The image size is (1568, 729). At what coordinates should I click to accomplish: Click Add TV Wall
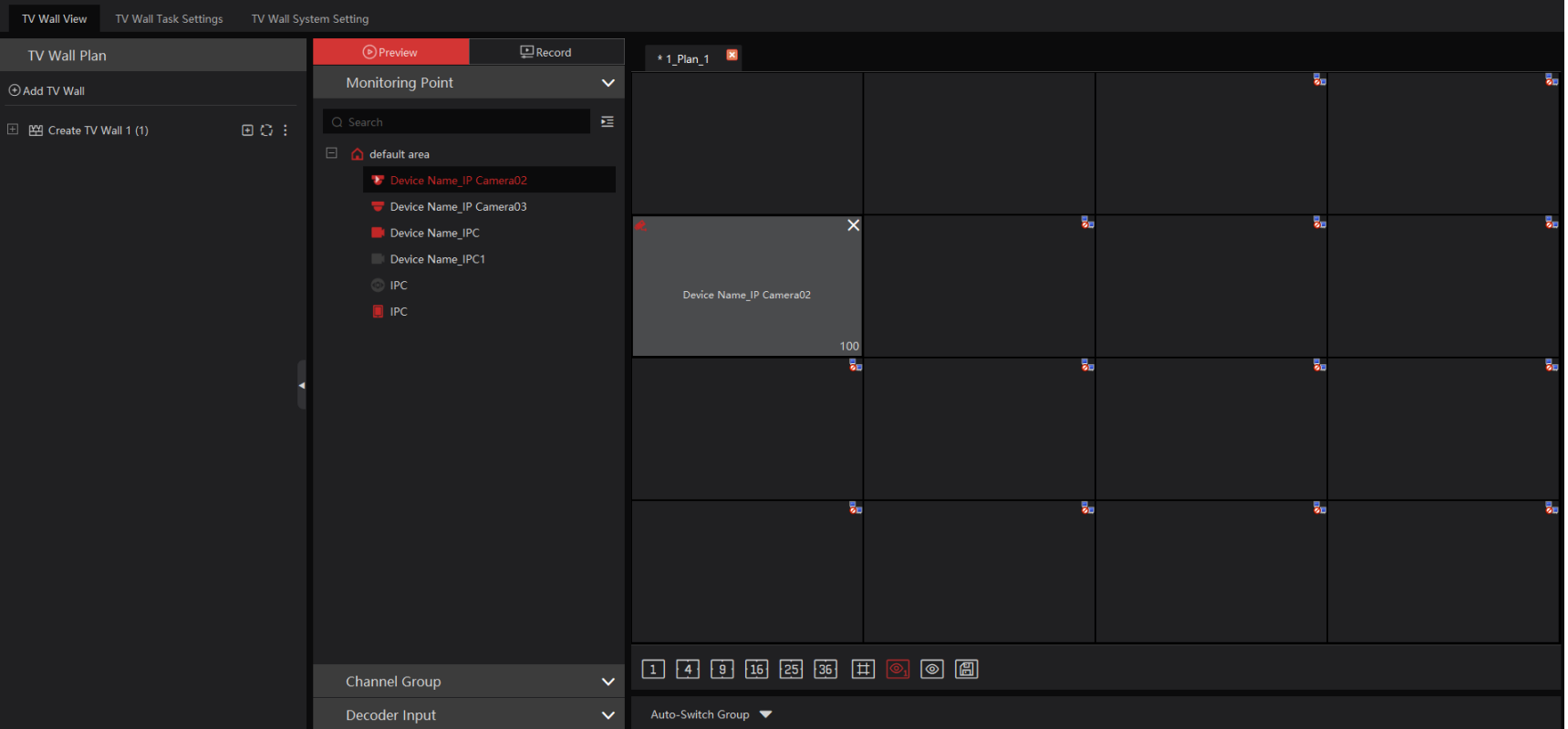tap(47, 90)
